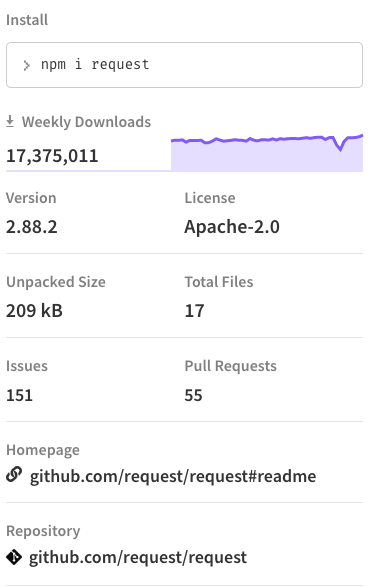Select the 17,375,011 weekly downloads count

tap(52, 156)
